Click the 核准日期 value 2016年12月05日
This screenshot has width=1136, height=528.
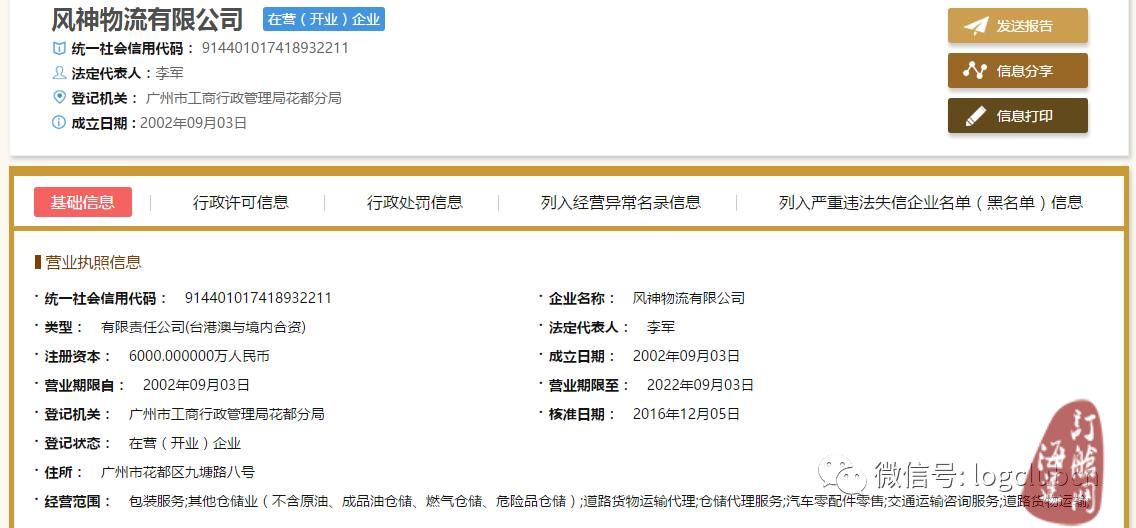tap(686, 414)
